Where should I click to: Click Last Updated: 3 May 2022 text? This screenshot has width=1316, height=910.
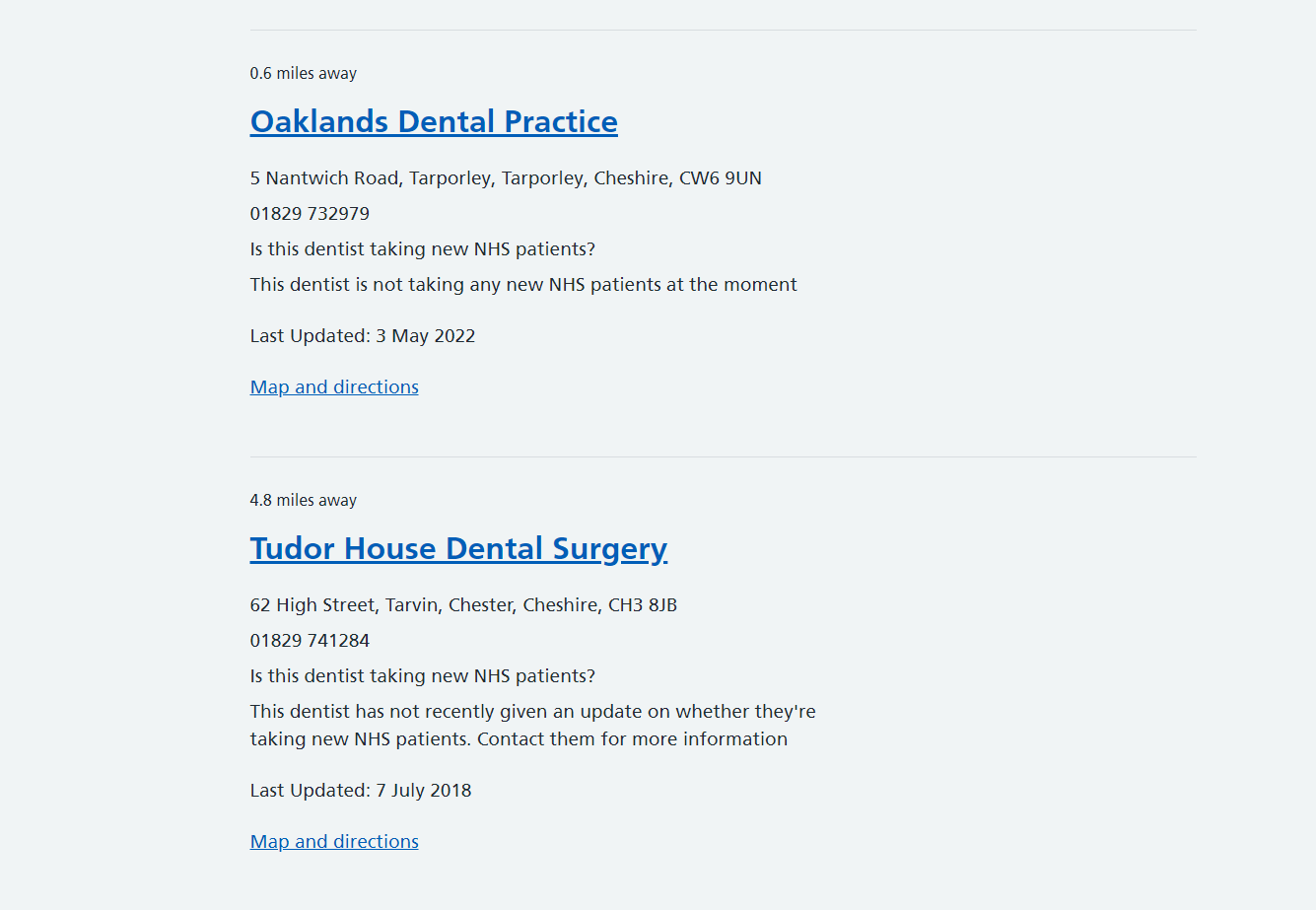362,335
